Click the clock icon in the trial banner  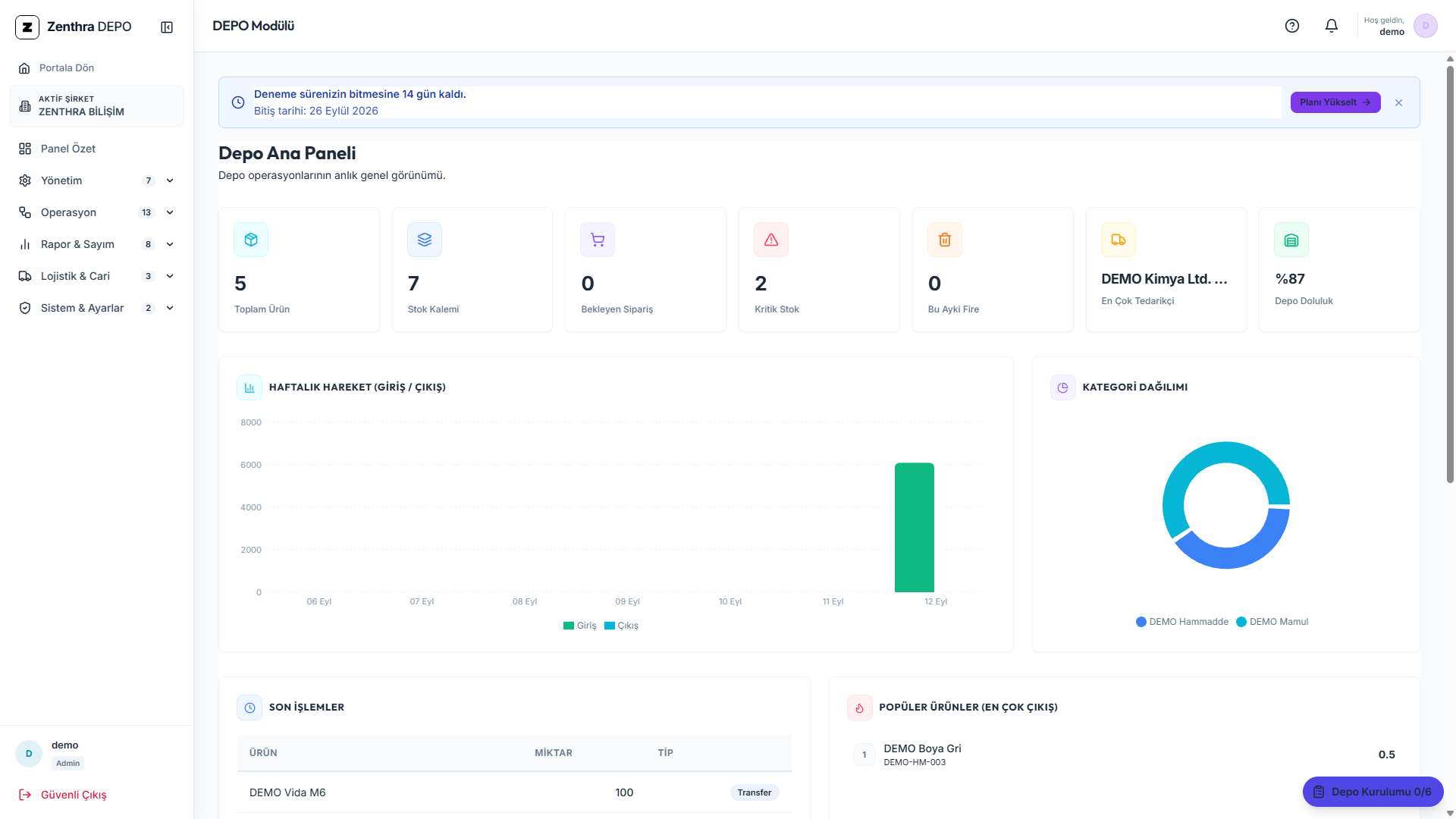point(238,102)
